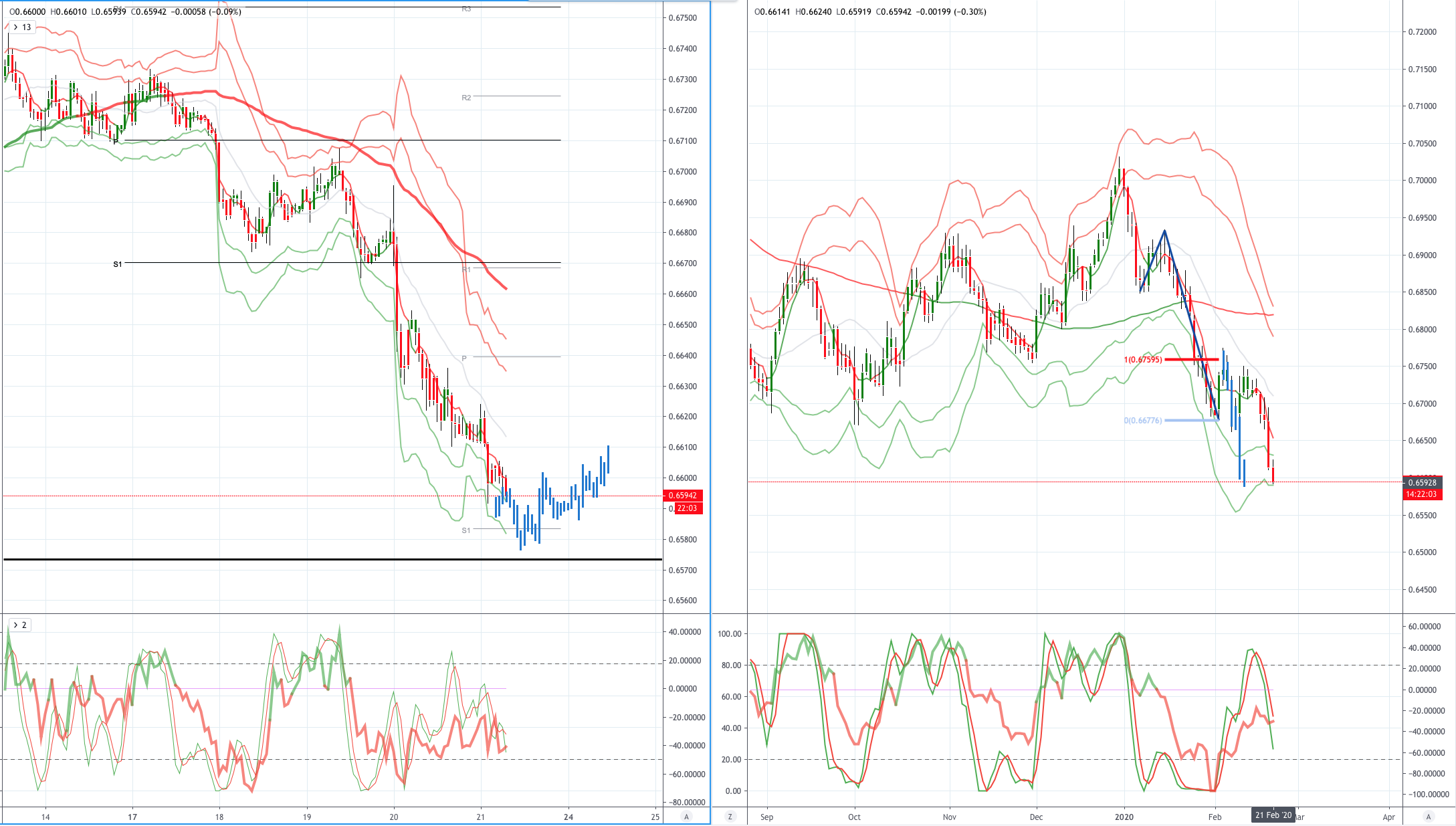Click Nov on right chart time axis
The width and height of the screenshot is (1456, 826).
pos(949,817)
